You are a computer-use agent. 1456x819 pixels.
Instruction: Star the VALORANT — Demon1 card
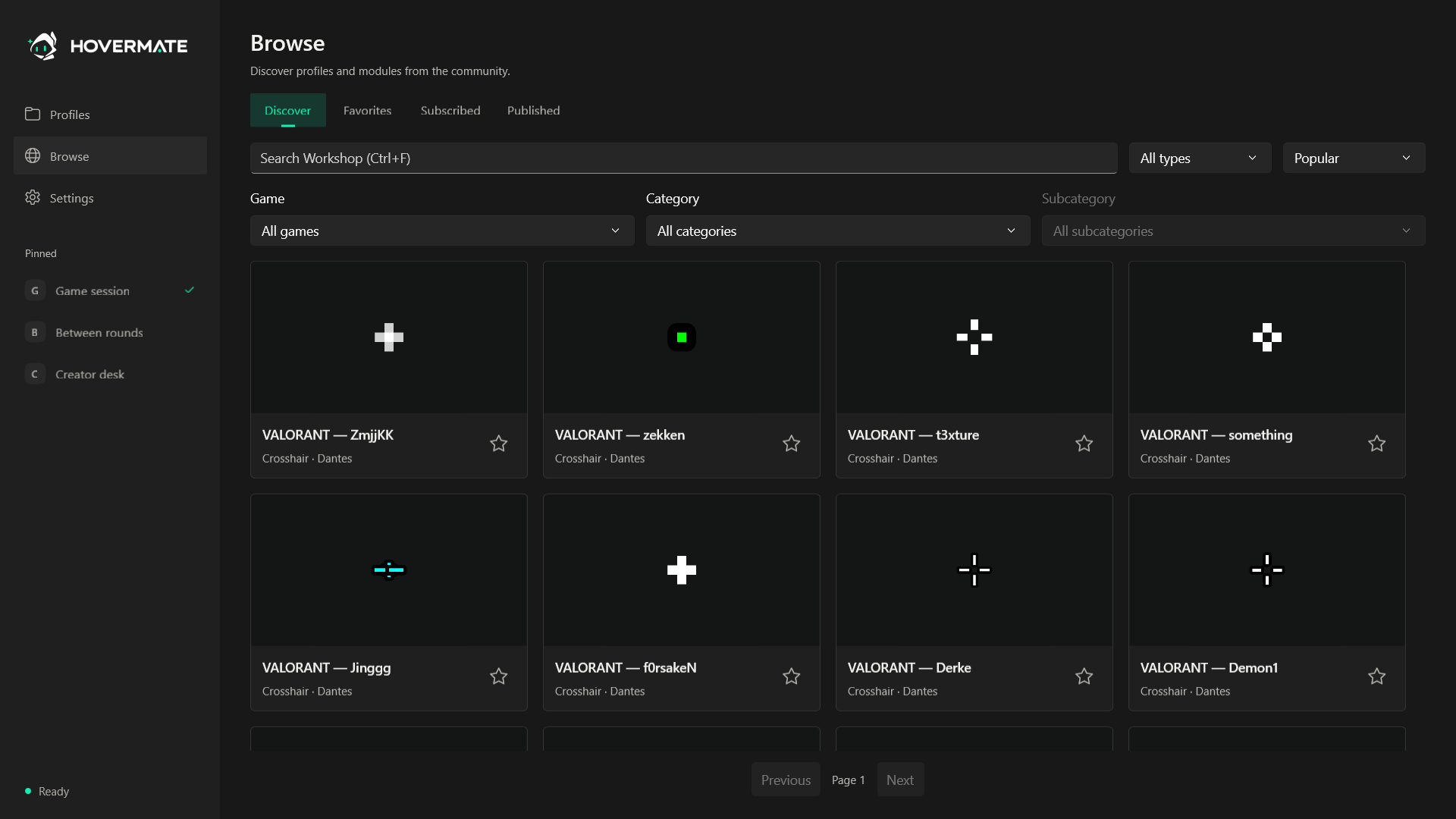click(x=1376, y=676)
